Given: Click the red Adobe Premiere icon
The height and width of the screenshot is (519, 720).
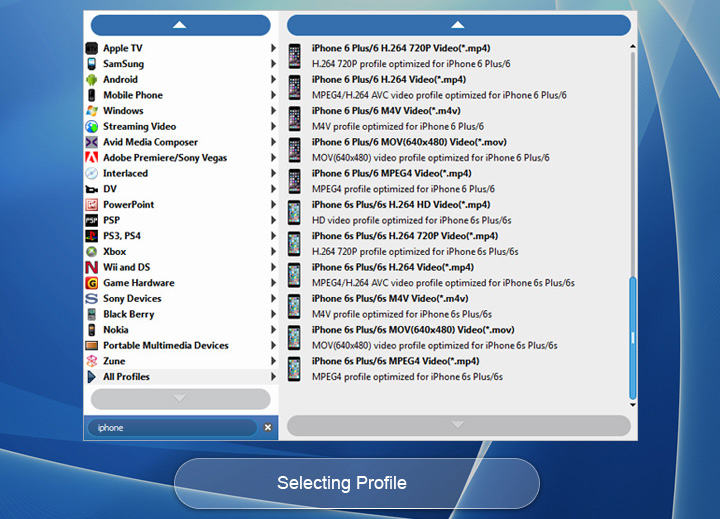Looking at the screenshot, I should click(x=92, y=158).
